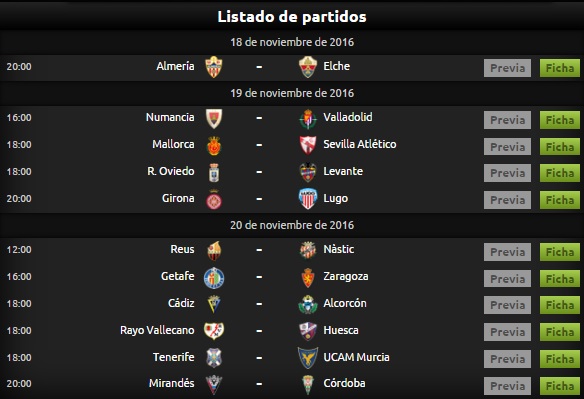Open Ficha for Almería vs Elche

point(560,68)
